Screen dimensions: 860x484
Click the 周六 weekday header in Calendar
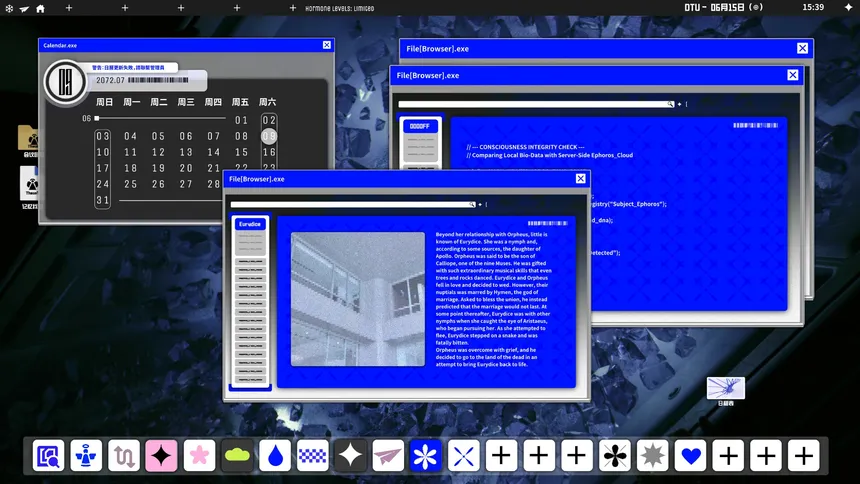click(x=268, y=102)
